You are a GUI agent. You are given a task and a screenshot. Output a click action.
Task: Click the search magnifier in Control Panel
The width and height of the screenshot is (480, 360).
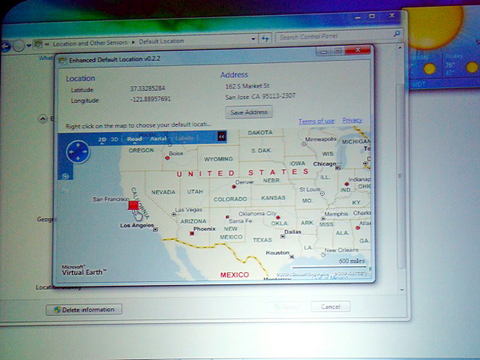pos(397,34)
